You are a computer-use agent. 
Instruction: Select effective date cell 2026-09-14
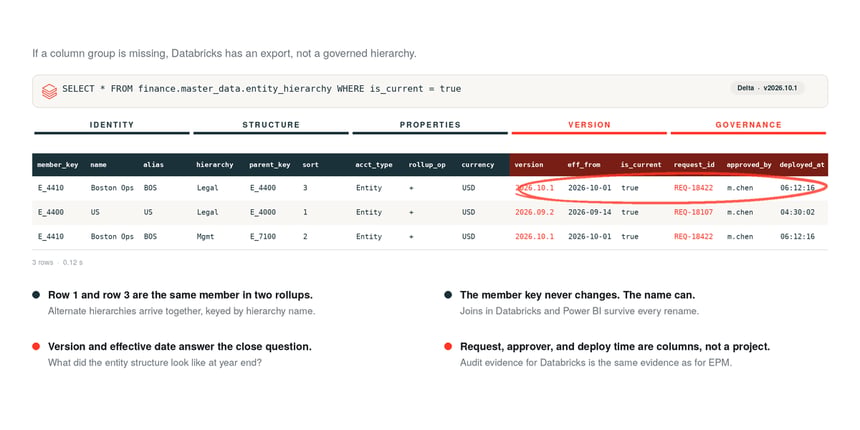(589, 212)
